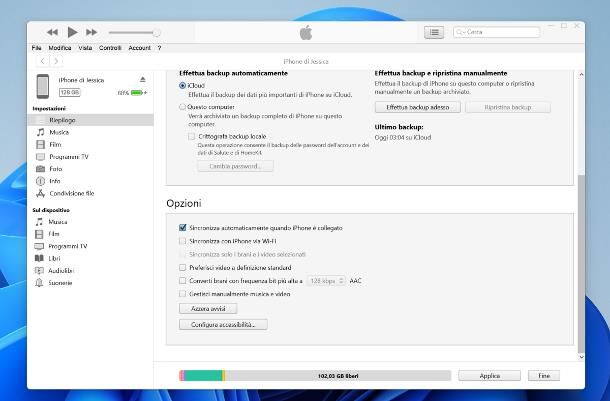Click the rewind (previous track) button
The image size is (610, 401).
coord(52,32)
